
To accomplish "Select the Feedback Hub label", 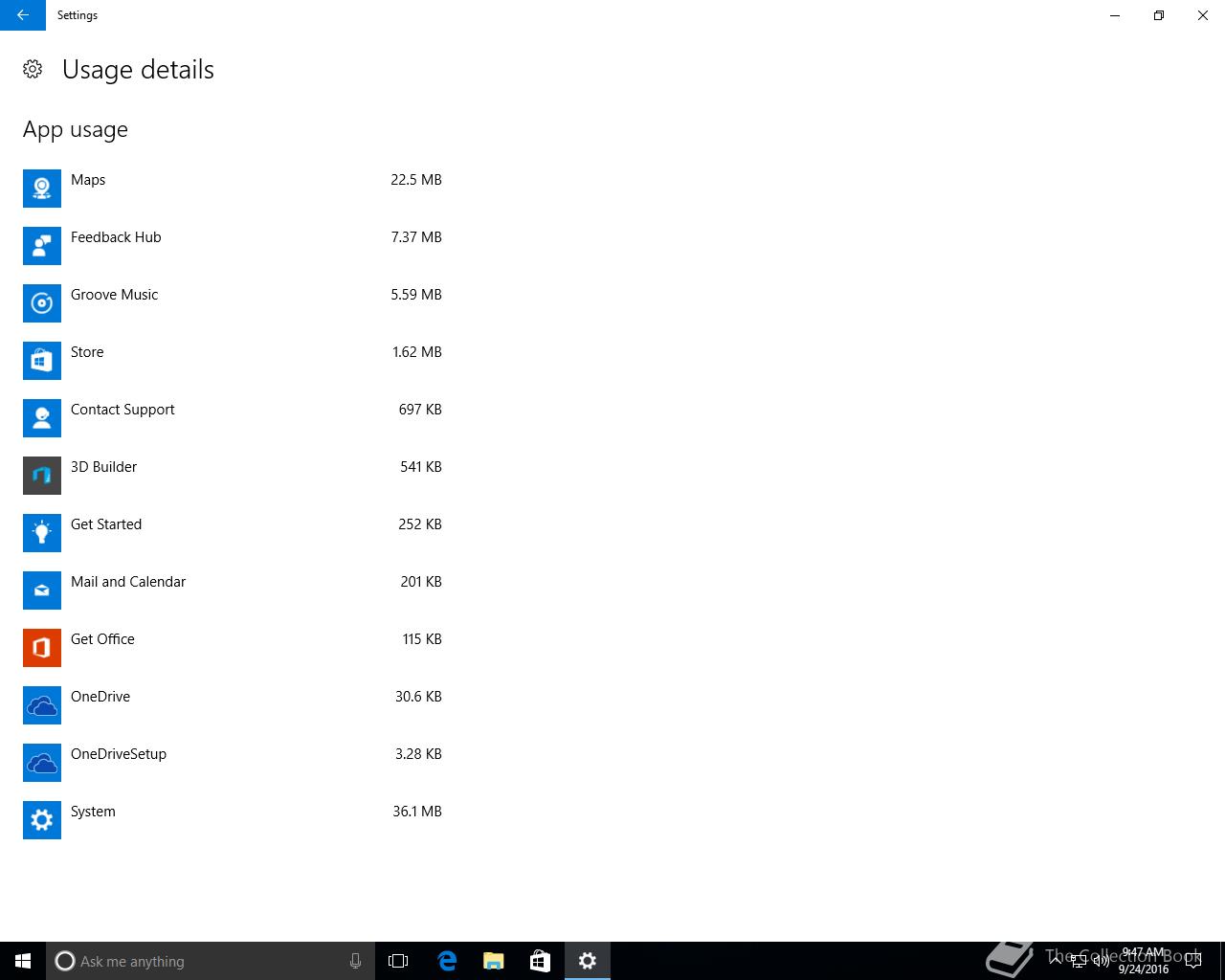I will (116, 237).
